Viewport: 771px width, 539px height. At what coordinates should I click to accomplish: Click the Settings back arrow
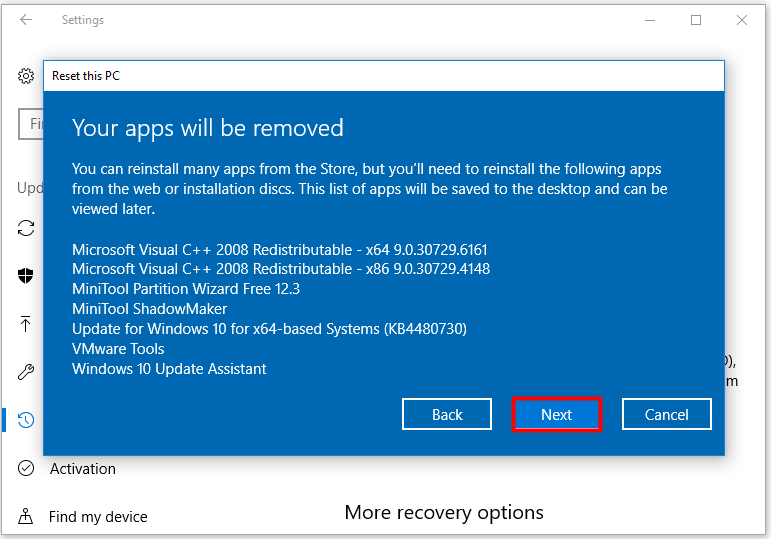[x=26, y=20]
